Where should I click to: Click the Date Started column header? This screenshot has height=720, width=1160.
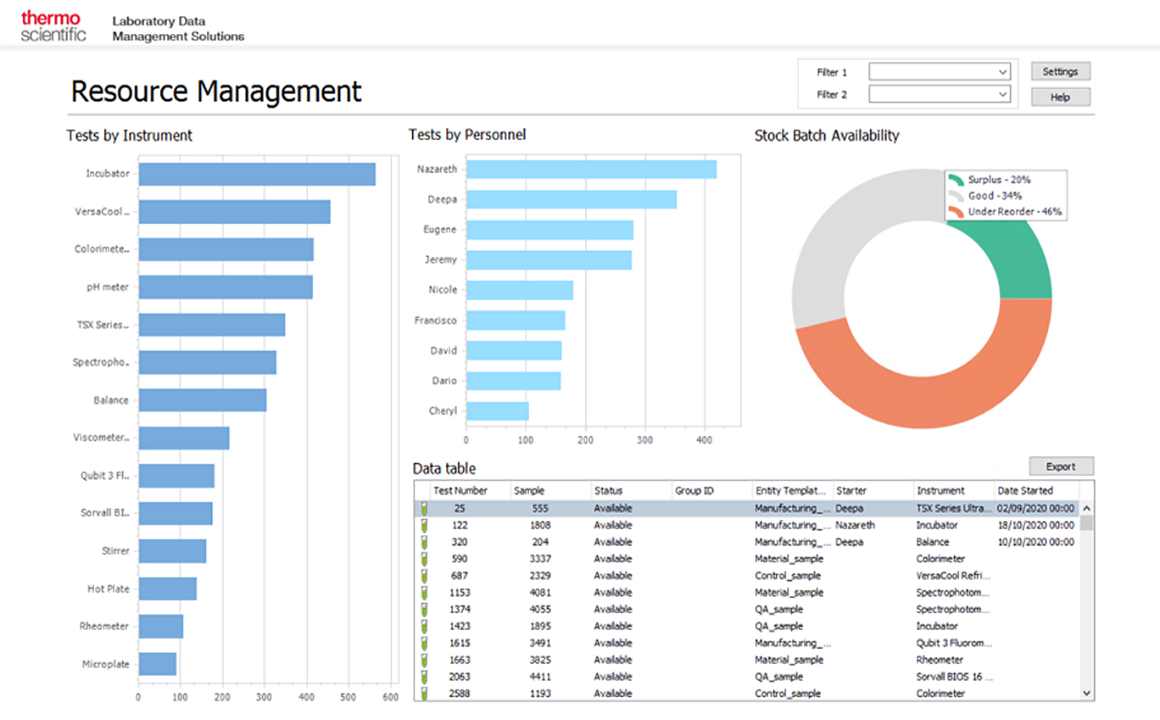pyautogui.click(x=1025, y=491)
